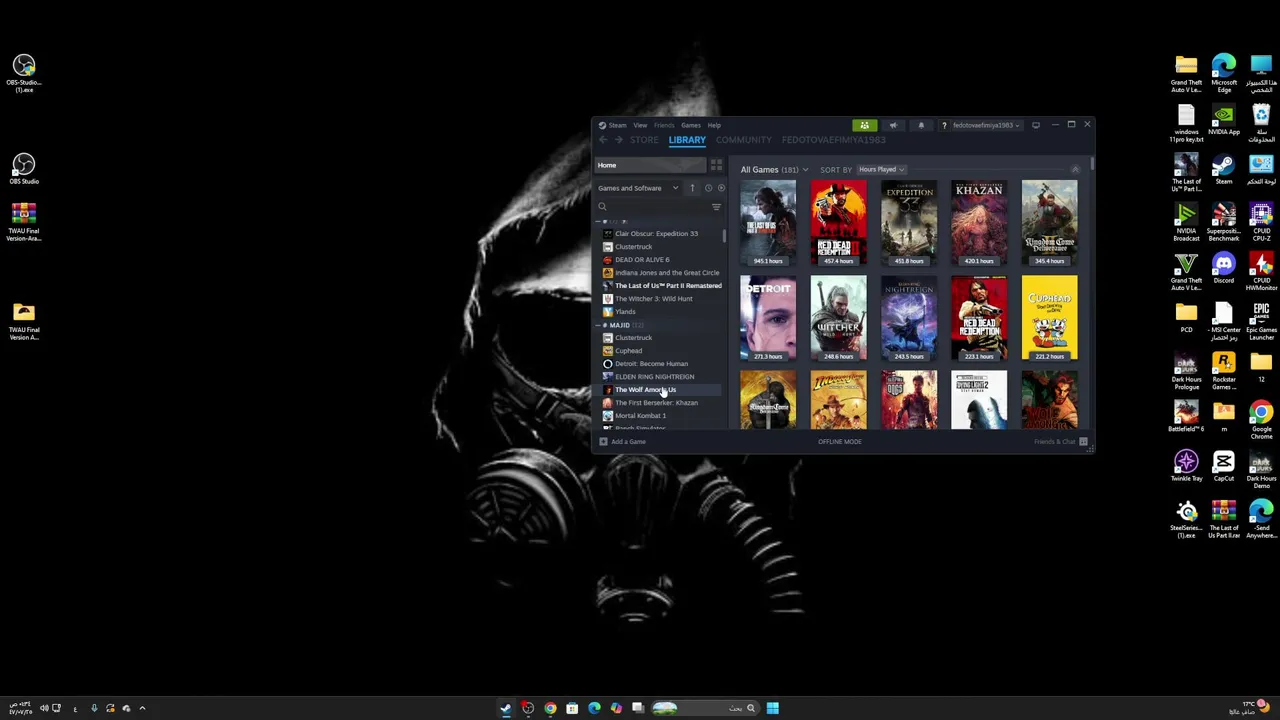Expand Games and Software filter dropdown
Screen dimensions: 1280x720
click(638, 188)
